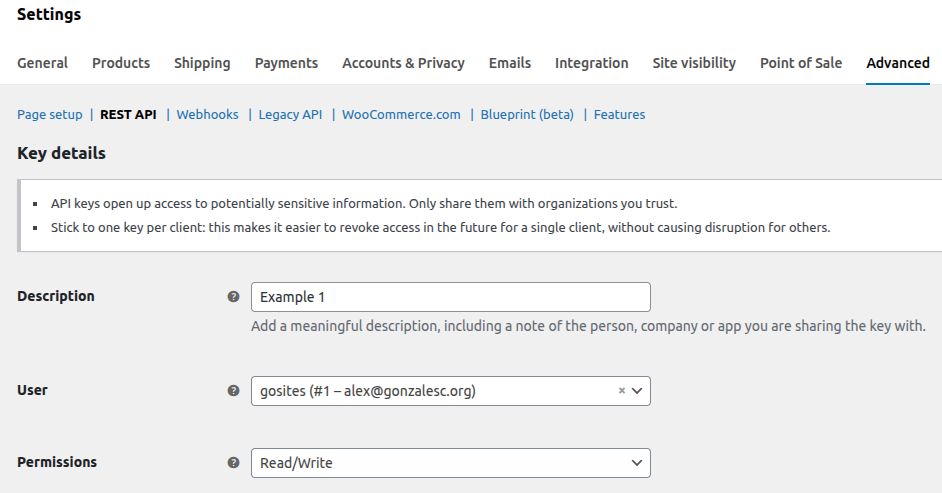Click the Page setup link
This screenshot has width=942, height=493.
click(50, 115)
